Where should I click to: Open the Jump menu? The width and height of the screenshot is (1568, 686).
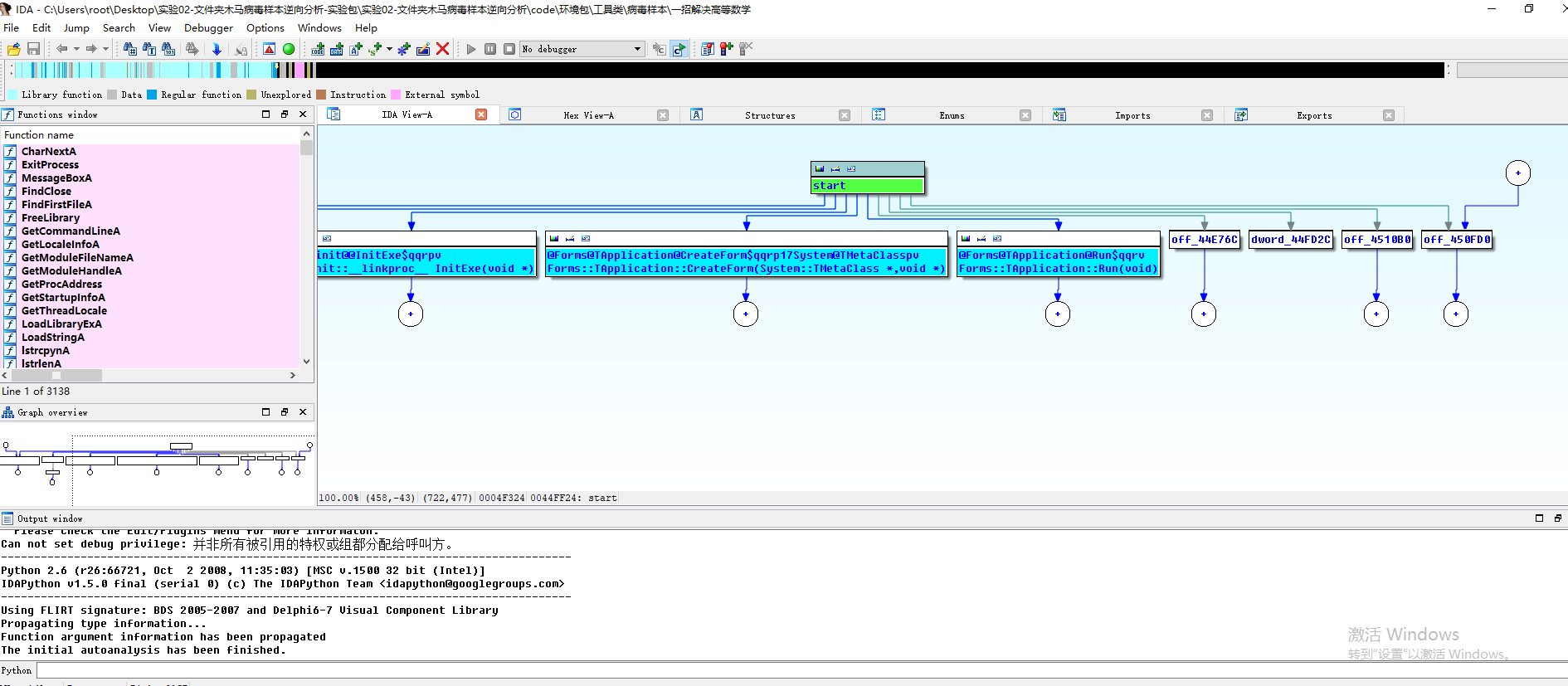(76, 27)
